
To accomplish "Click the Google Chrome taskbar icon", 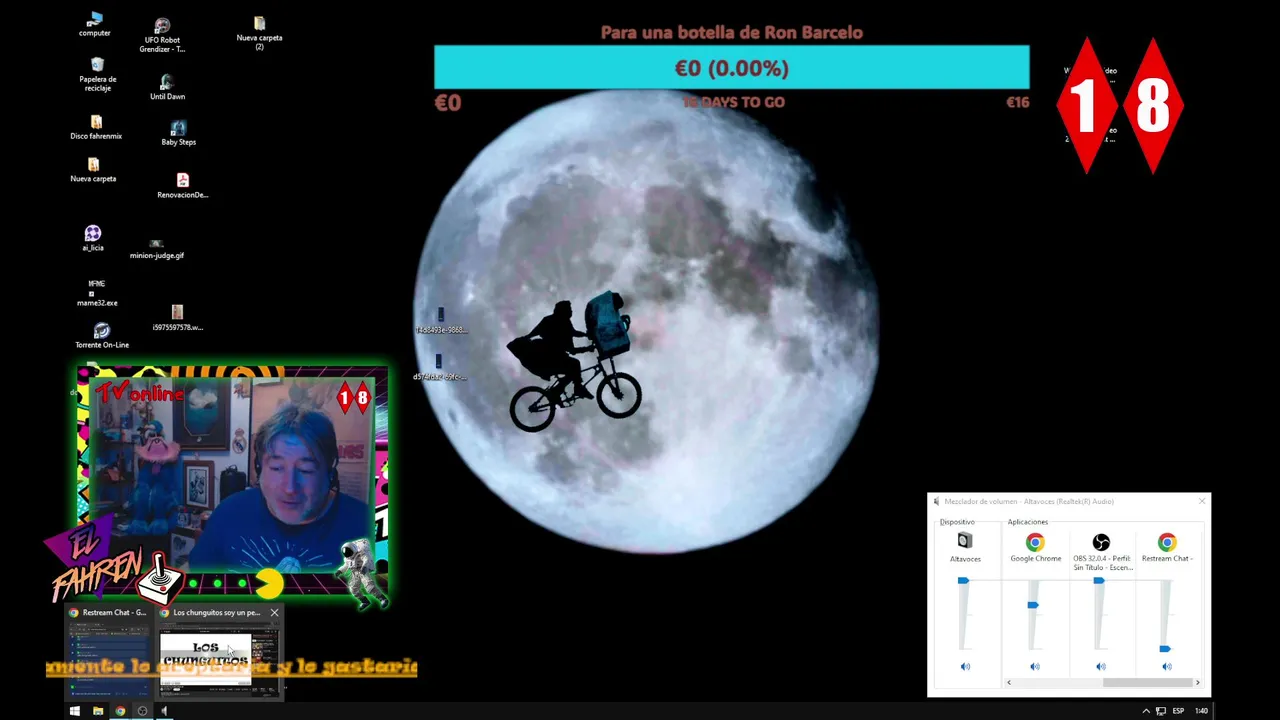I will pyautogui.click(x=120, y=711).
